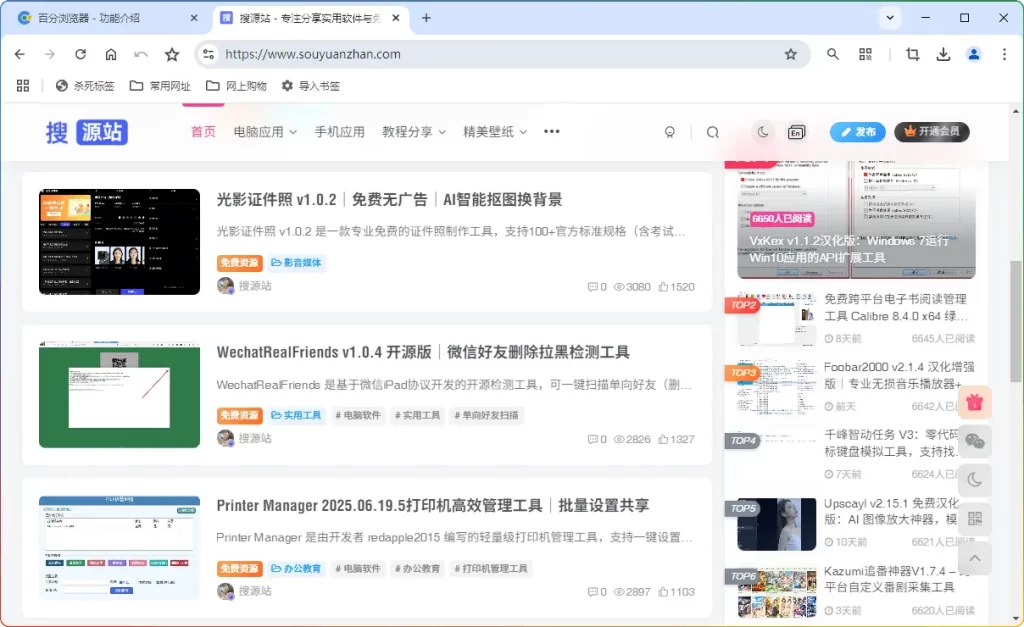Open the browser search magnifier icon

[x=833, y=54]
